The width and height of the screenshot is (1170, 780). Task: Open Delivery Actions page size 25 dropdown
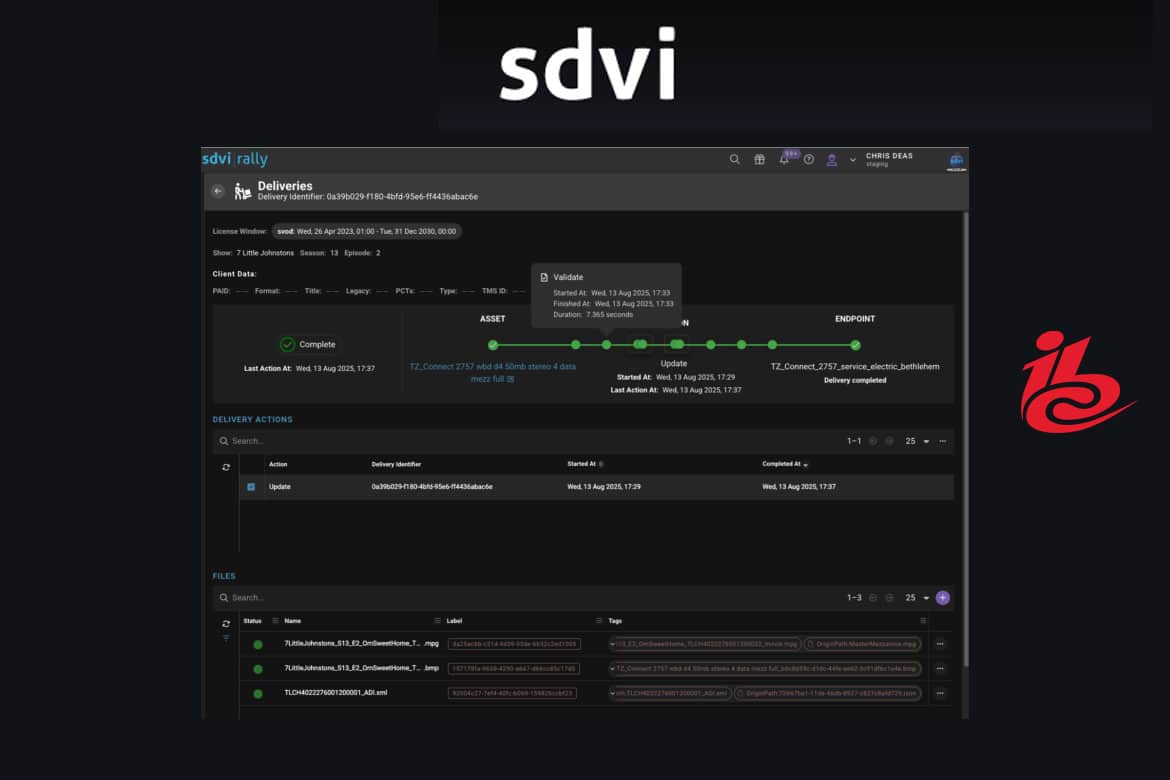(917, 441)
